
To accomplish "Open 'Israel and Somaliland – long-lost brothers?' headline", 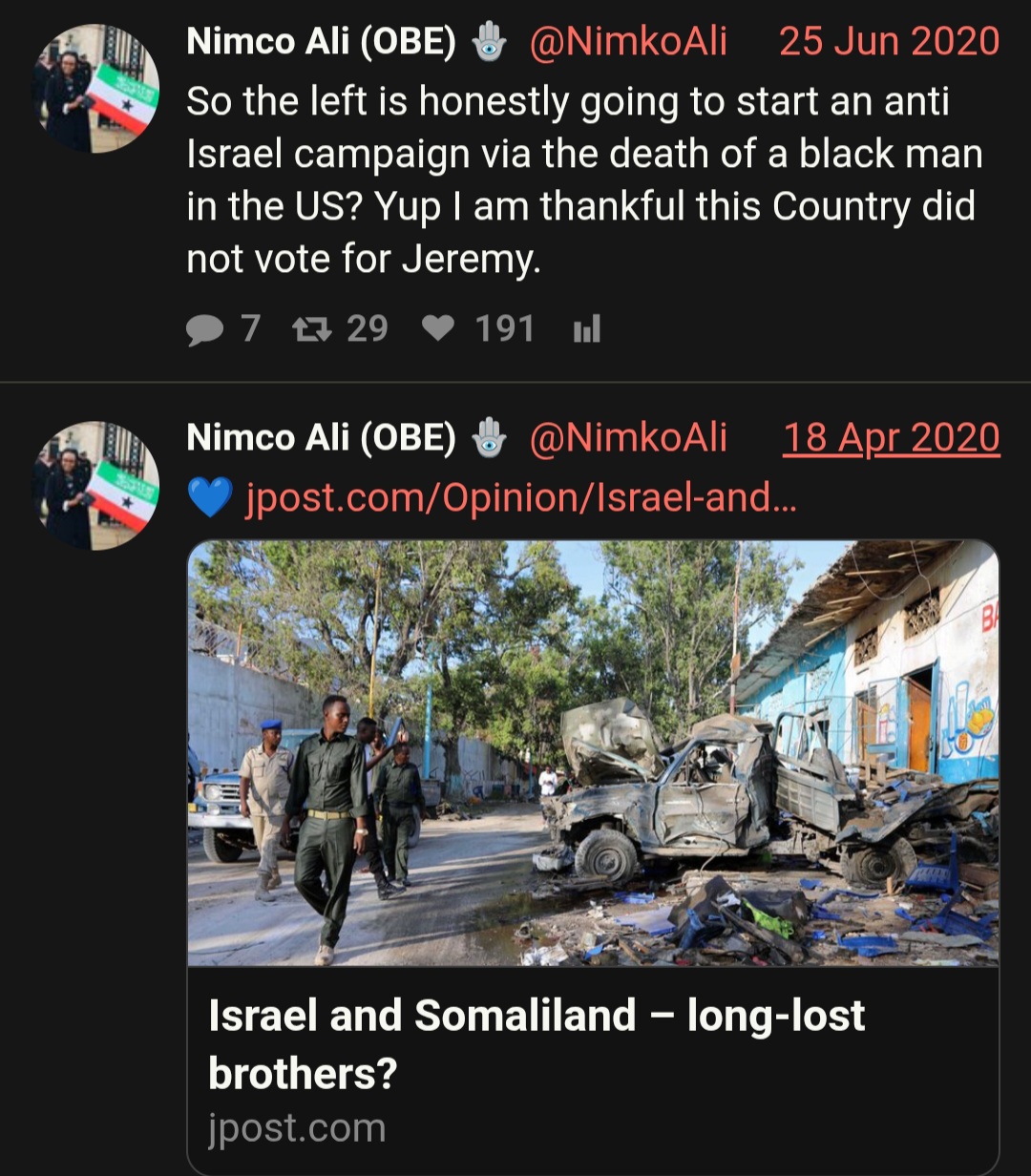I will tap(537, 1044).
